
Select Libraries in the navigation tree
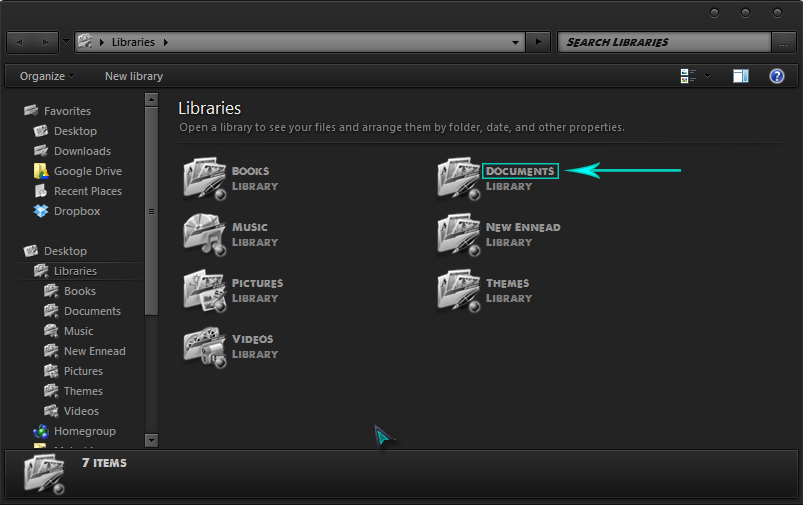pos(75,271)
